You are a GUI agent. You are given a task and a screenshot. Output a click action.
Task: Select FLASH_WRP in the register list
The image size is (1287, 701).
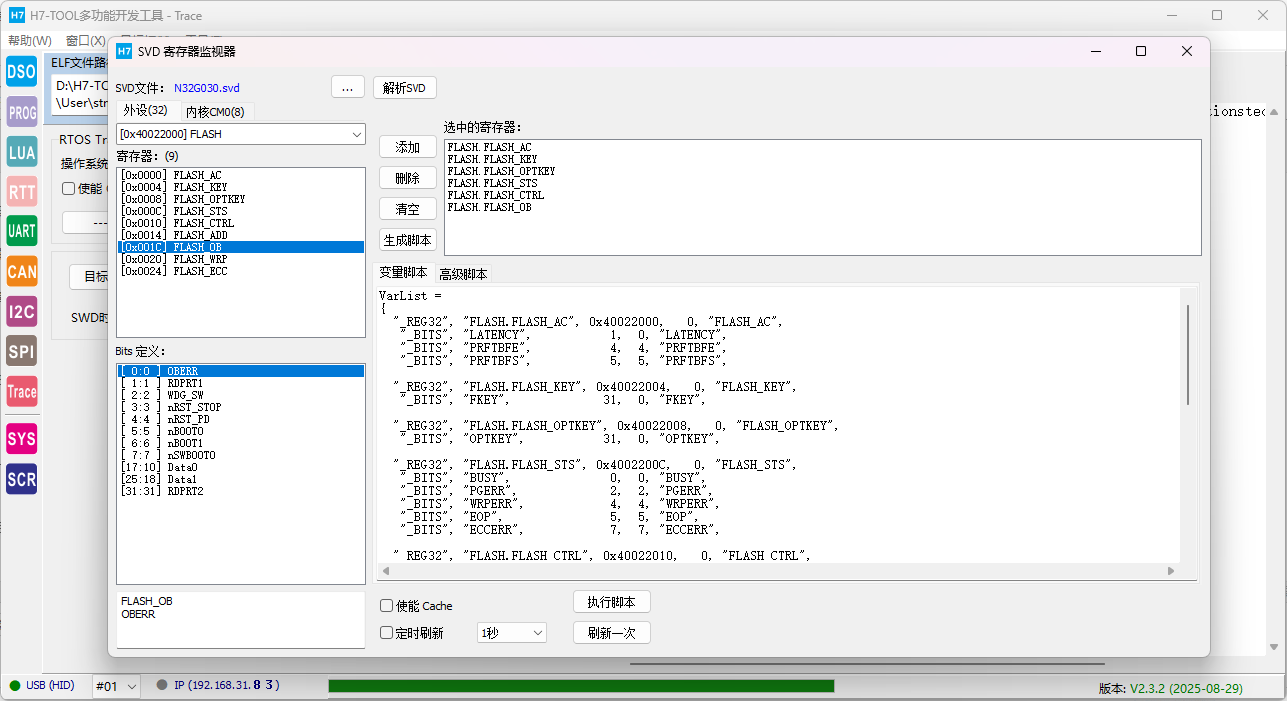200,259
